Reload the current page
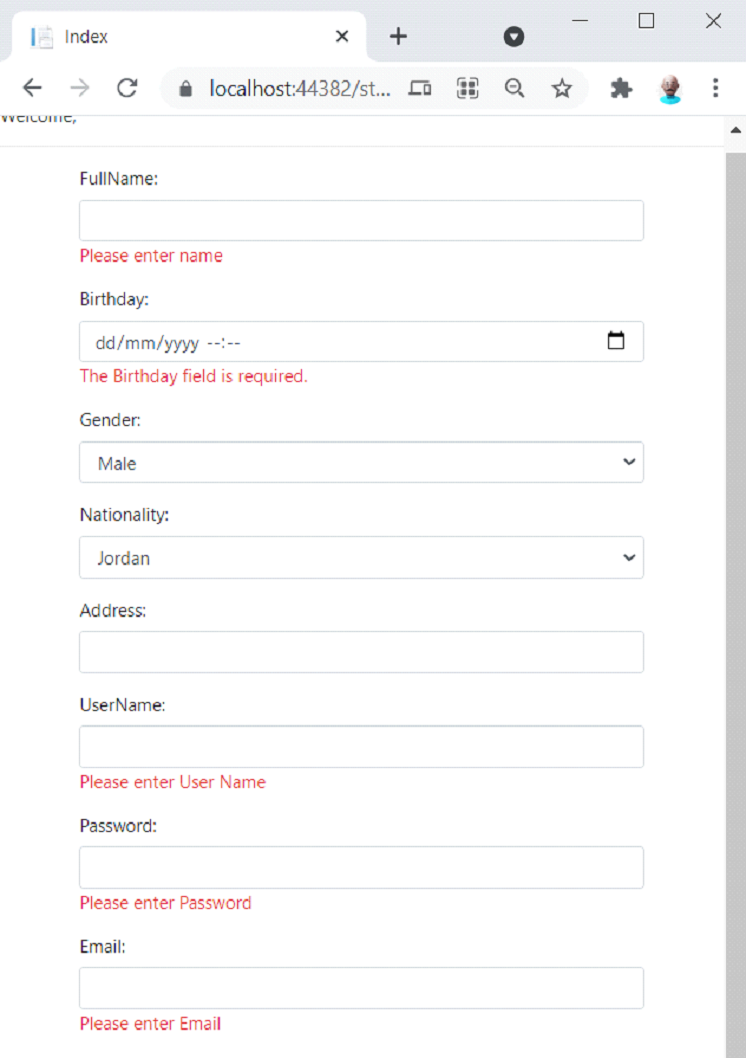This screenshot has height=1058, width=746. [127, 88]
